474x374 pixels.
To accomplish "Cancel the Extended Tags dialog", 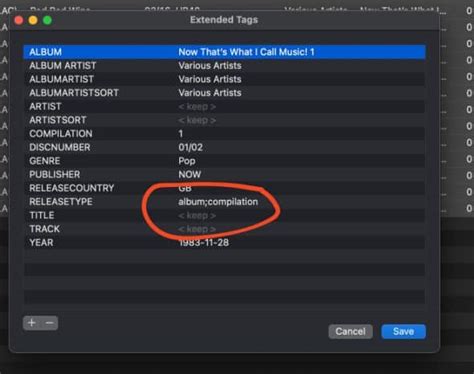I will tap(350, 331).
